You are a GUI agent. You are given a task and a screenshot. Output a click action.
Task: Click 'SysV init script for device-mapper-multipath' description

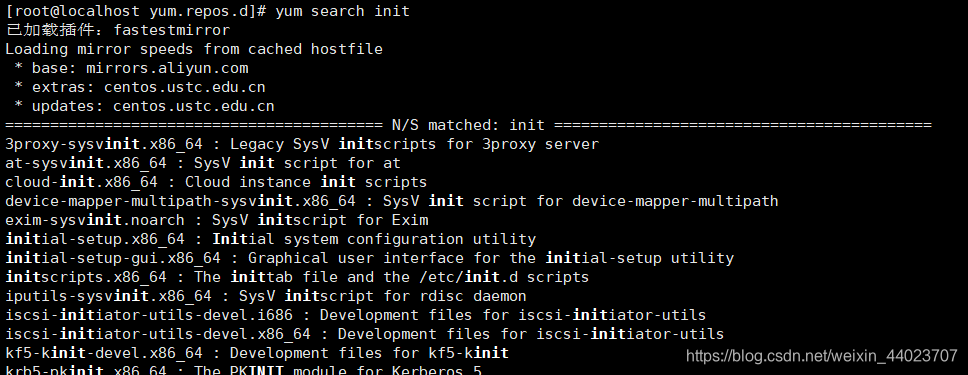click(580, 201)
